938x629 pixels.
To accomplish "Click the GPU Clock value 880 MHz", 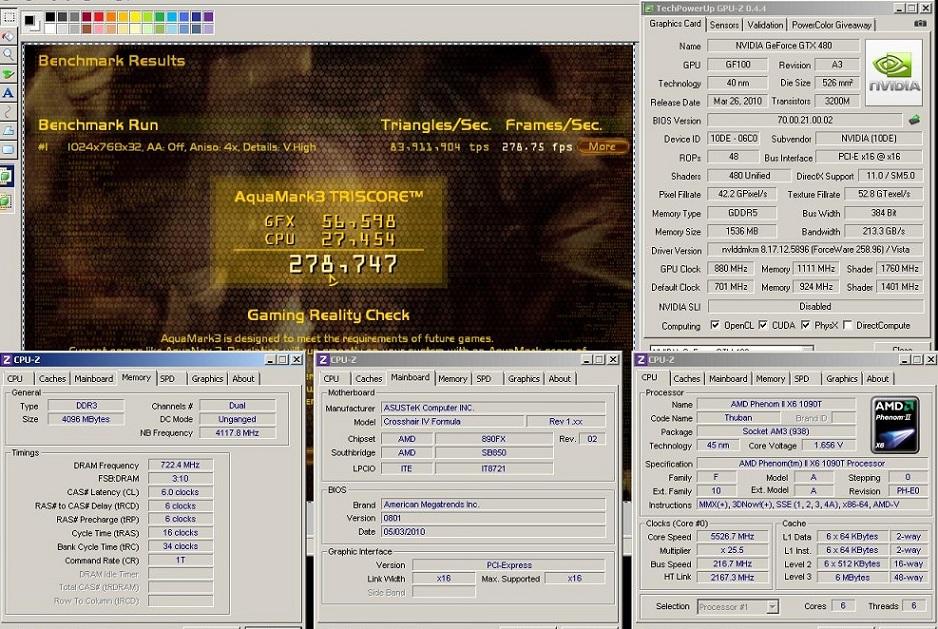I will 730,268.
